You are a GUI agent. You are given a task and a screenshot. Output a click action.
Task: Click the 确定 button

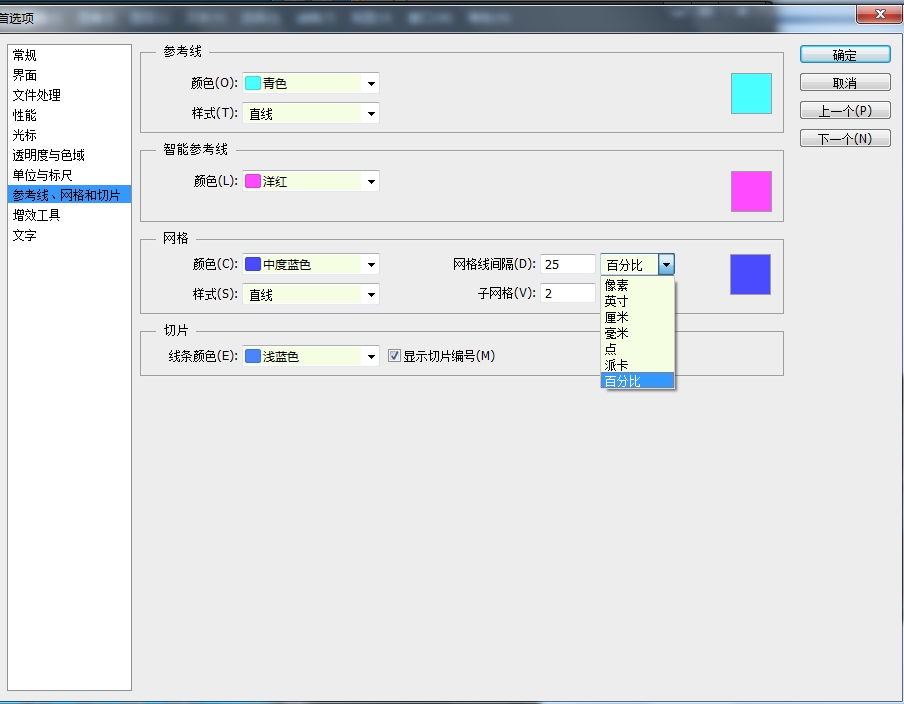coord(845,55)
